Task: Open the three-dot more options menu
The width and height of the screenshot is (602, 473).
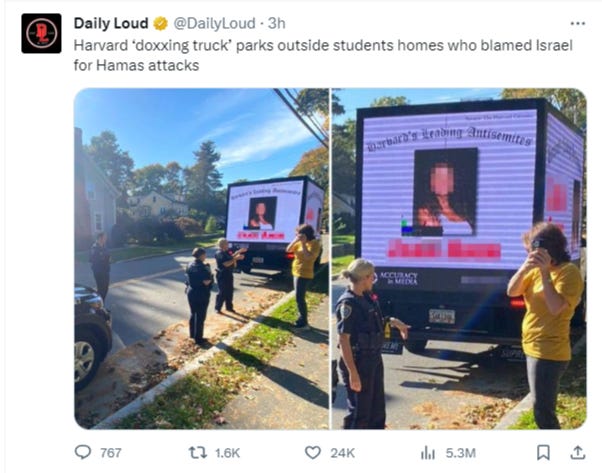Action: (x=578, y=23)
